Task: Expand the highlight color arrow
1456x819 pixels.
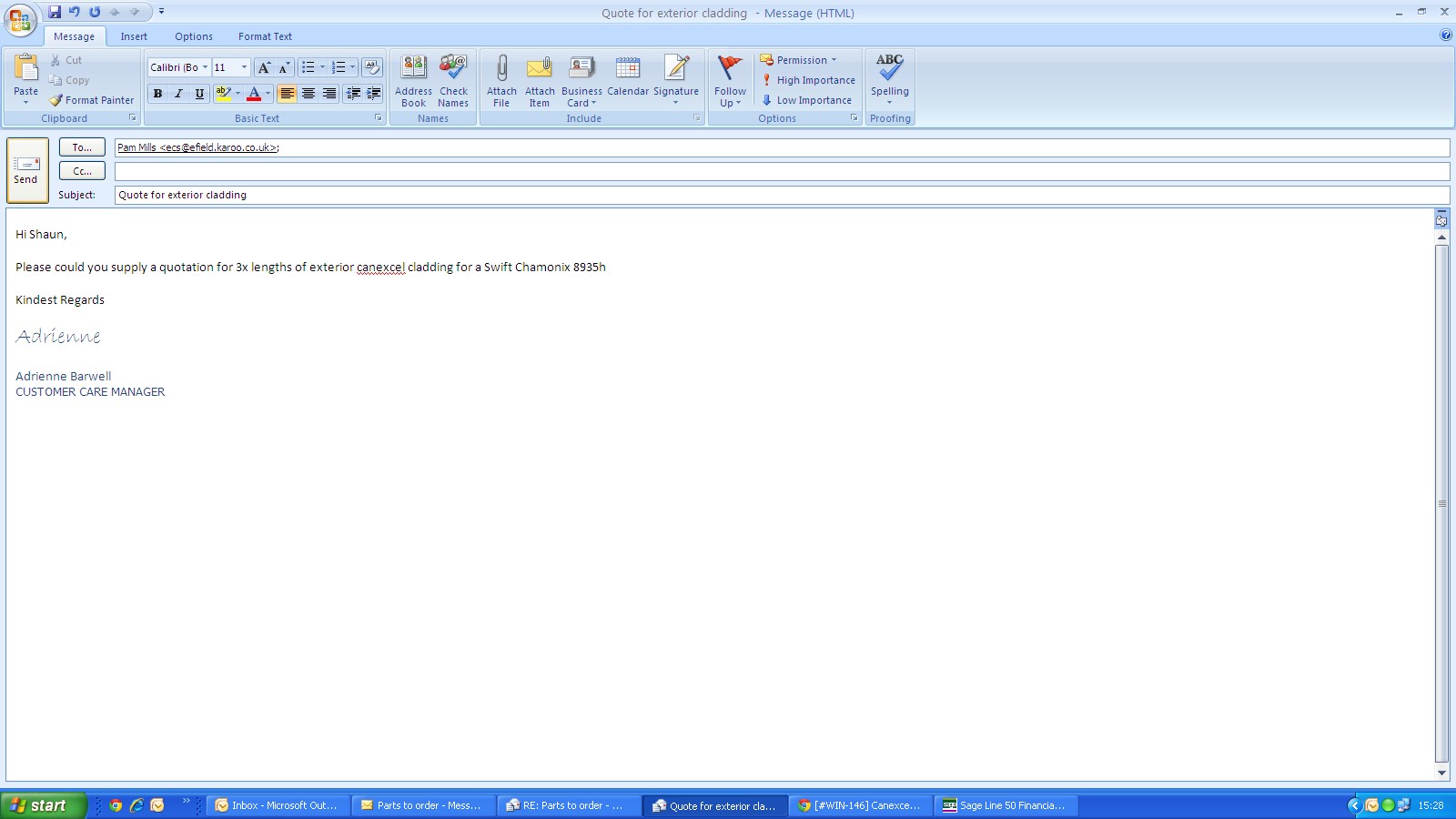Action: (x=238, y=94)
